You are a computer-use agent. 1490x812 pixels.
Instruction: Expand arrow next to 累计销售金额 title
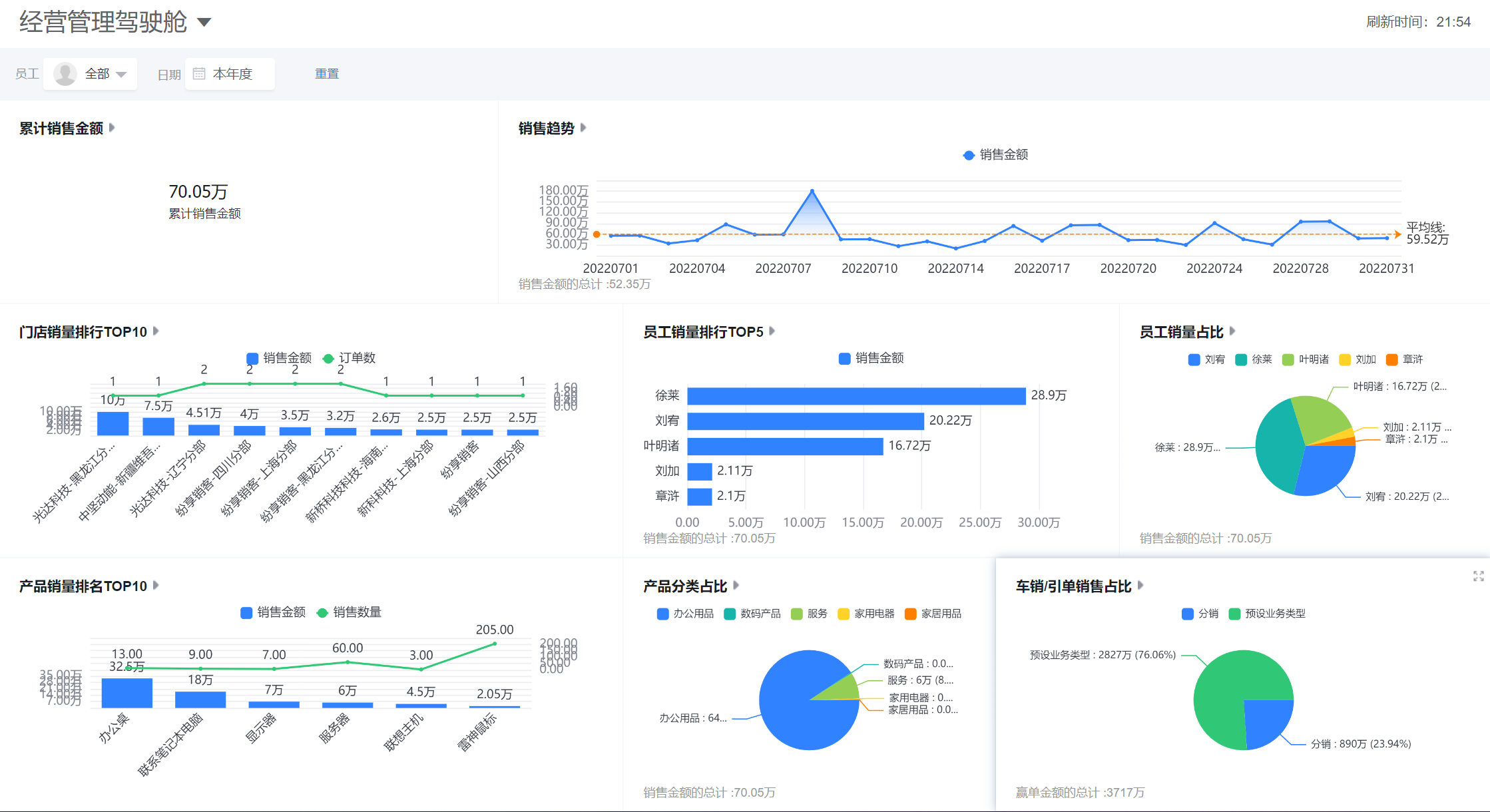point(112,127)
